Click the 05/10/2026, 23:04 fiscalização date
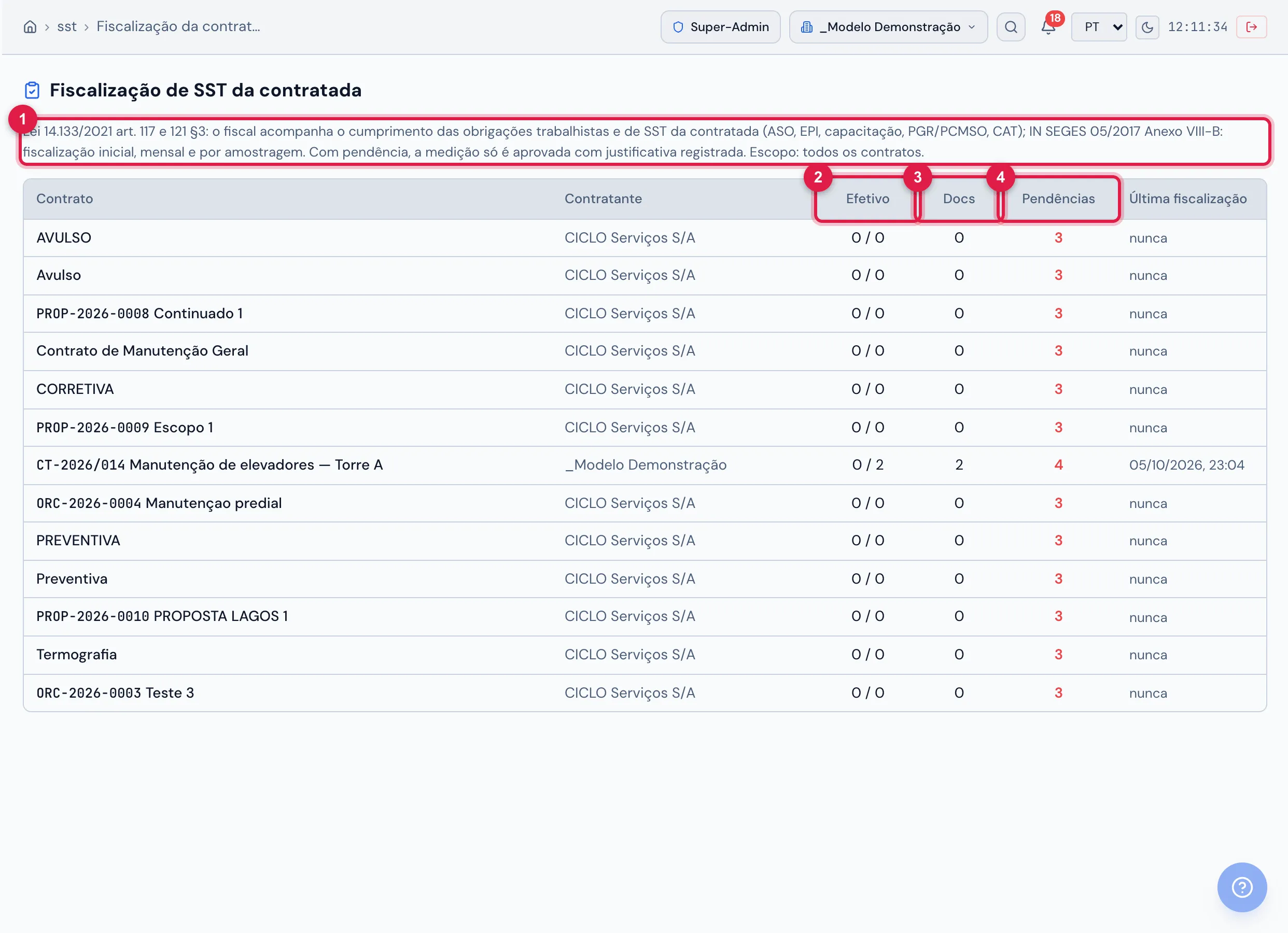The height and width of the screenshot is (933, 1288). point(1186,465)
